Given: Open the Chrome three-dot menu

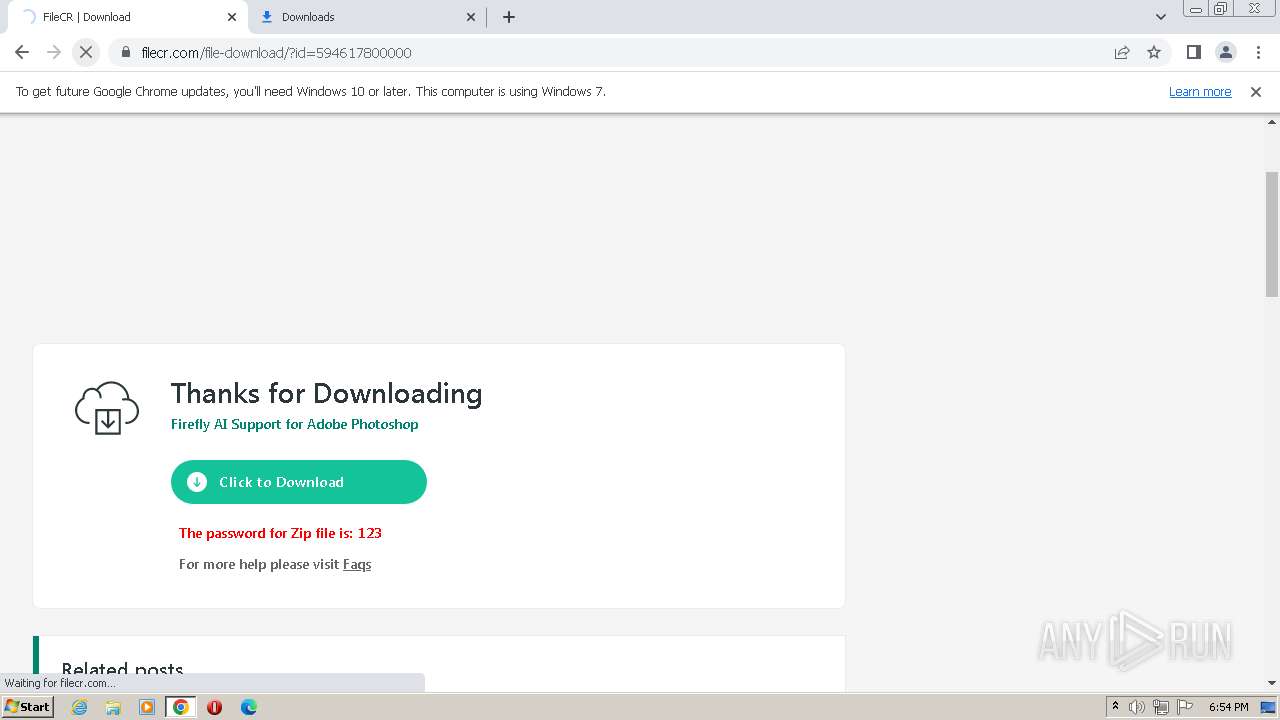Looking at the screenshot, I should point(1257,52).
